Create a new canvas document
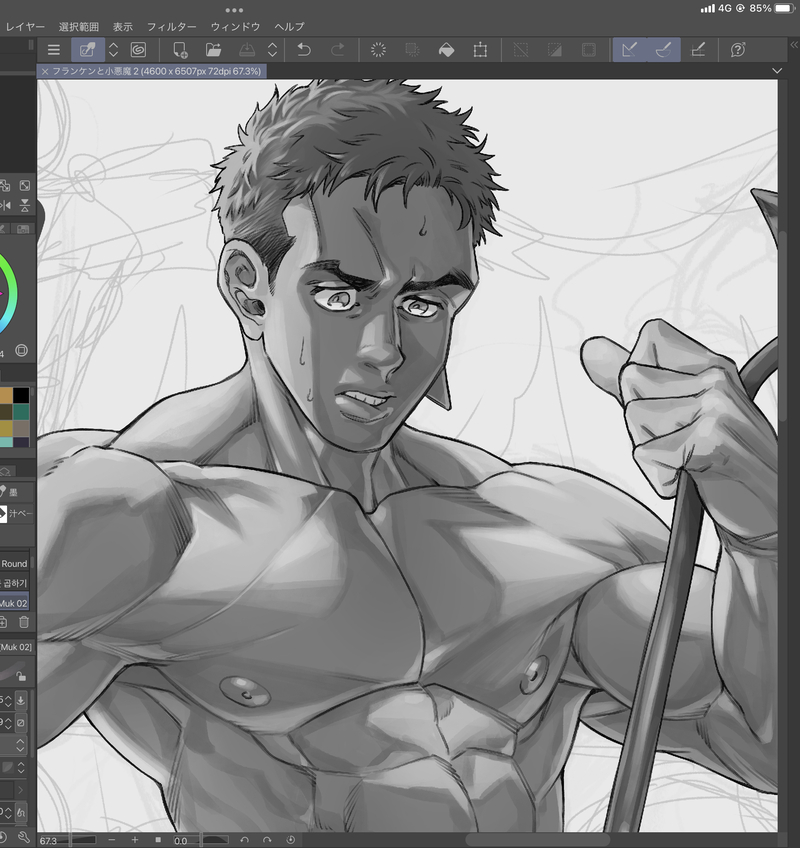 (180, 50)
